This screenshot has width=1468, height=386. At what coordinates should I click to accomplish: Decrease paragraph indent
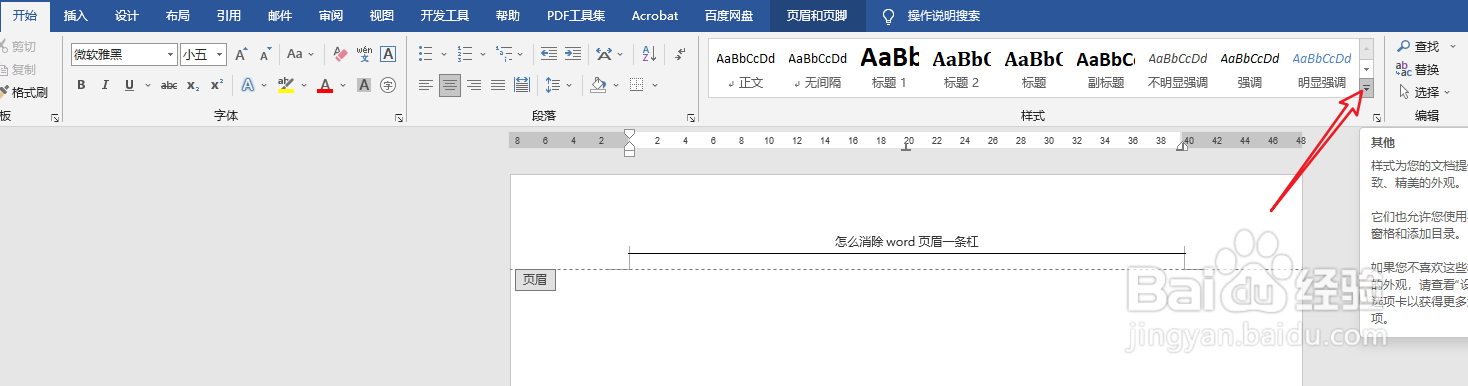click(x=548, y=54)
